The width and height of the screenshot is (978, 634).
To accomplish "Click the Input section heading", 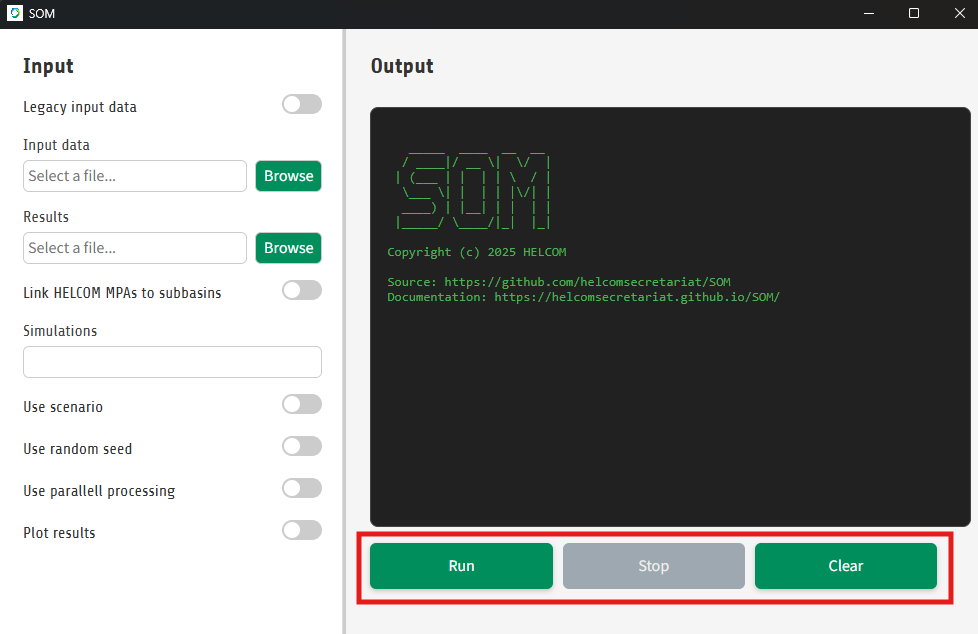I will 48,66.
